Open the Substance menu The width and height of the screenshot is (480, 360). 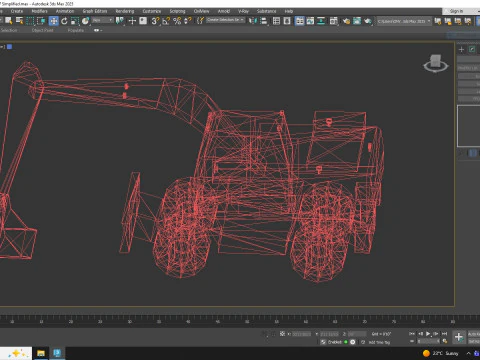coord(266,11)
